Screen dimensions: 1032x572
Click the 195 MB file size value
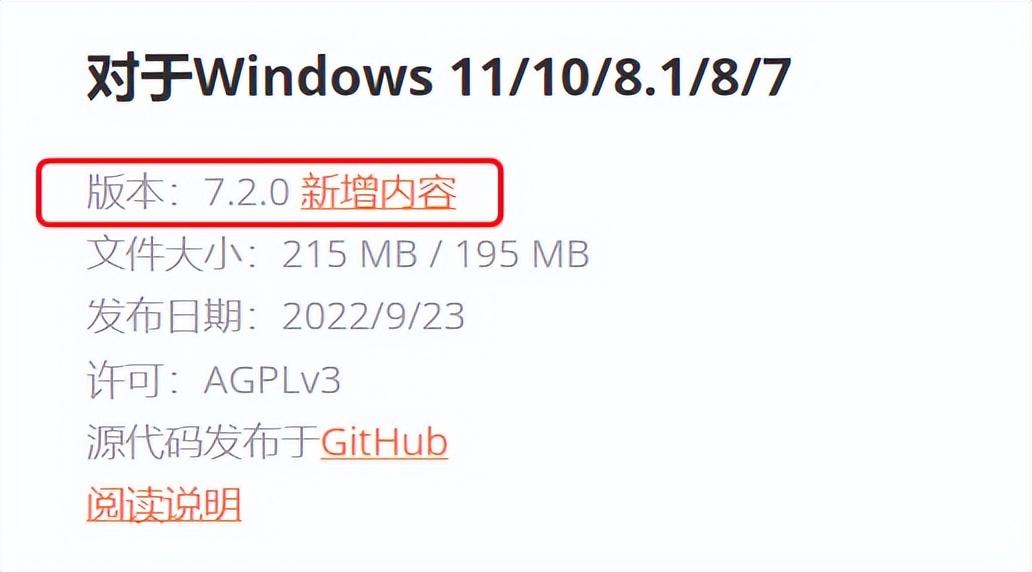522,255
